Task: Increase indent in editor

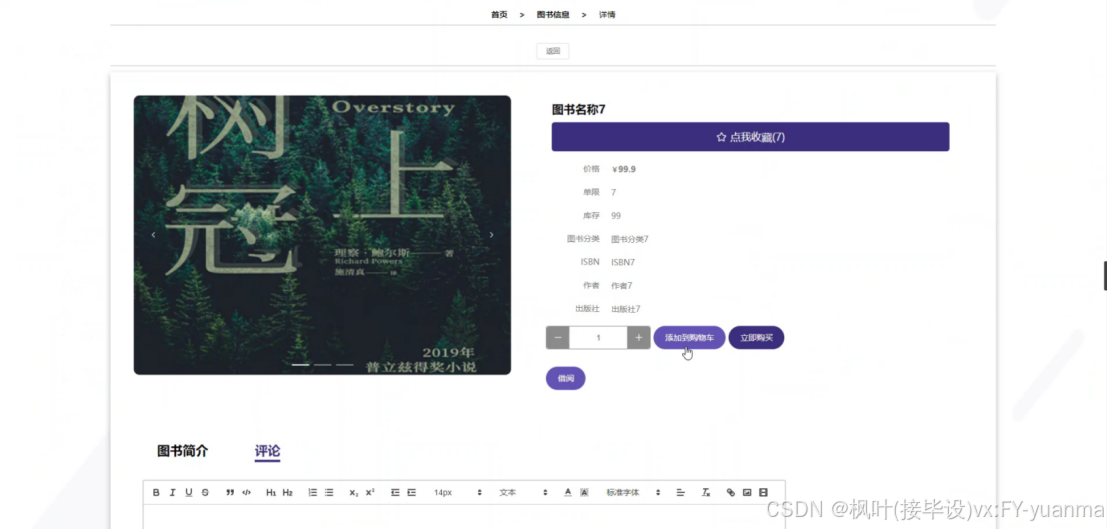Action: point(411,492)
